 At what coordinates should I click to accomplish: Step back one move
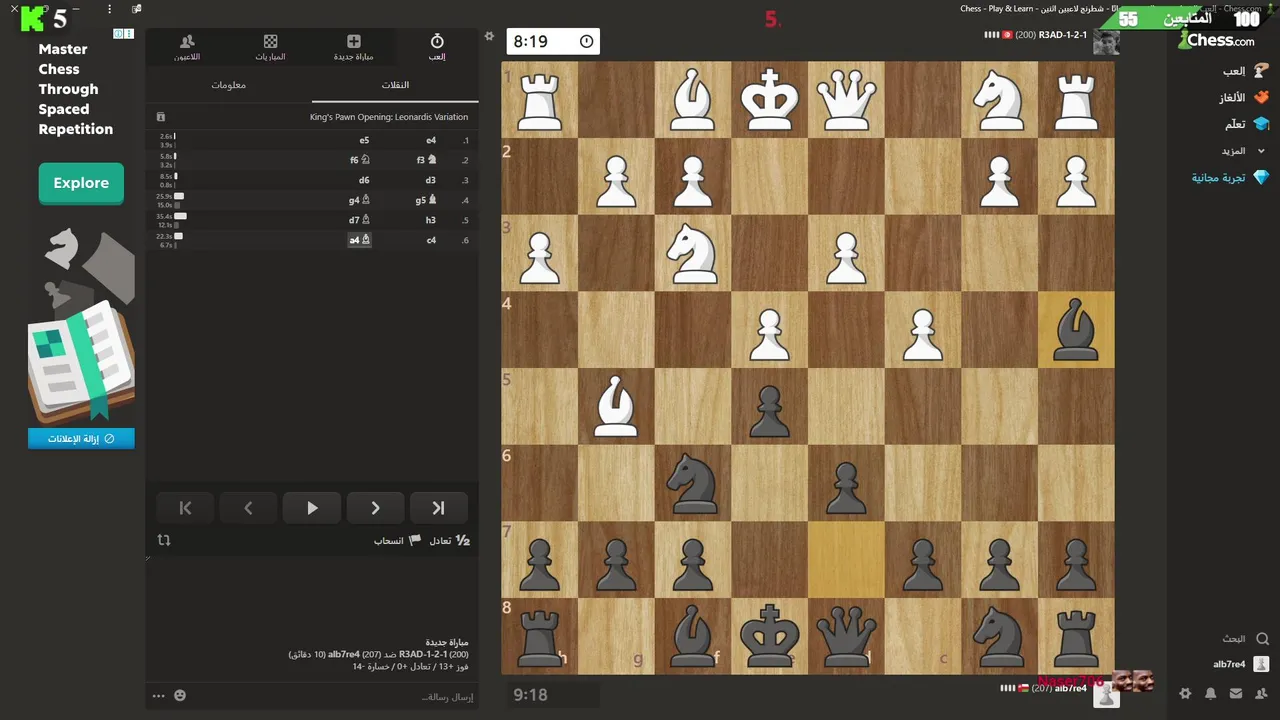point(248,508)
